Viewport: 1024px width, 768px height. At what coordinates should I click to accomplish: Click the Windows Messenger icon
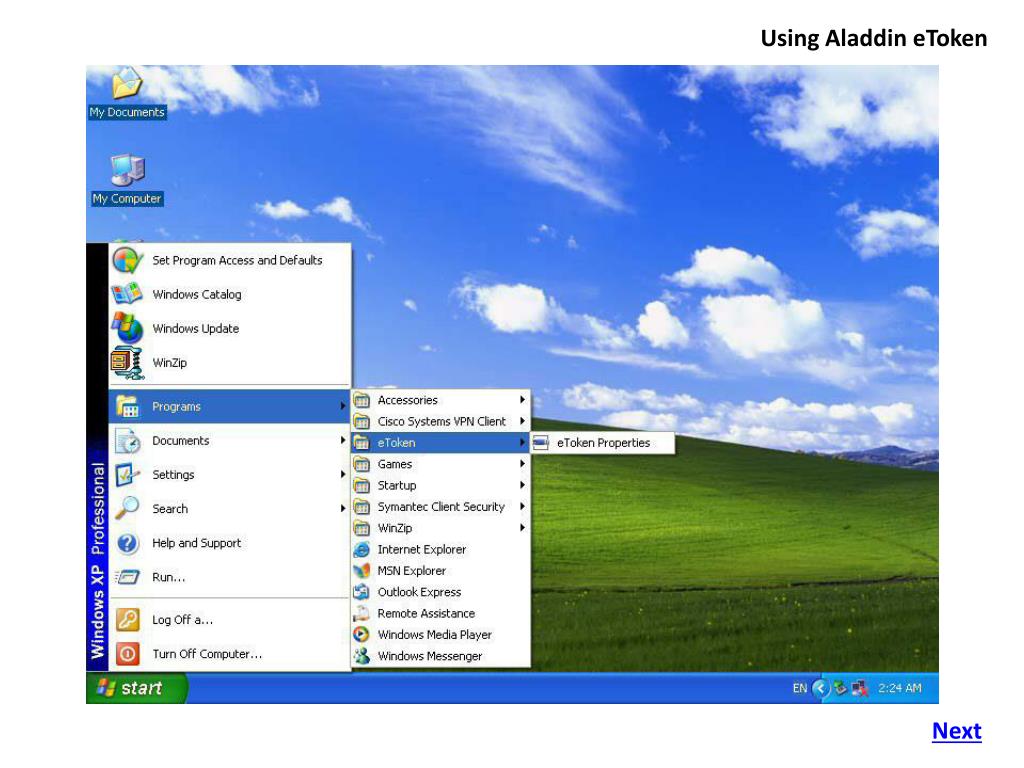coord(361,656)
